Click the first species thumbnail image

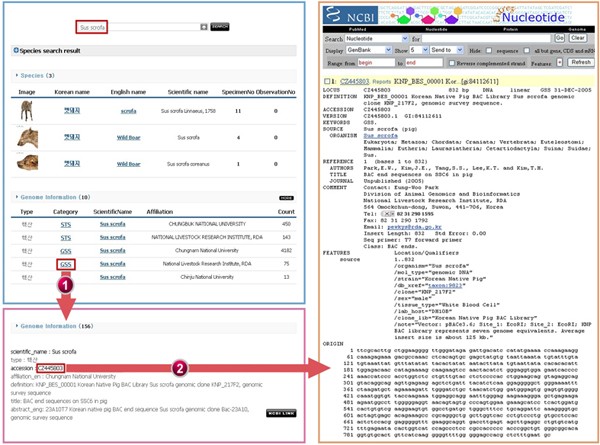click(x=27, y=110)
